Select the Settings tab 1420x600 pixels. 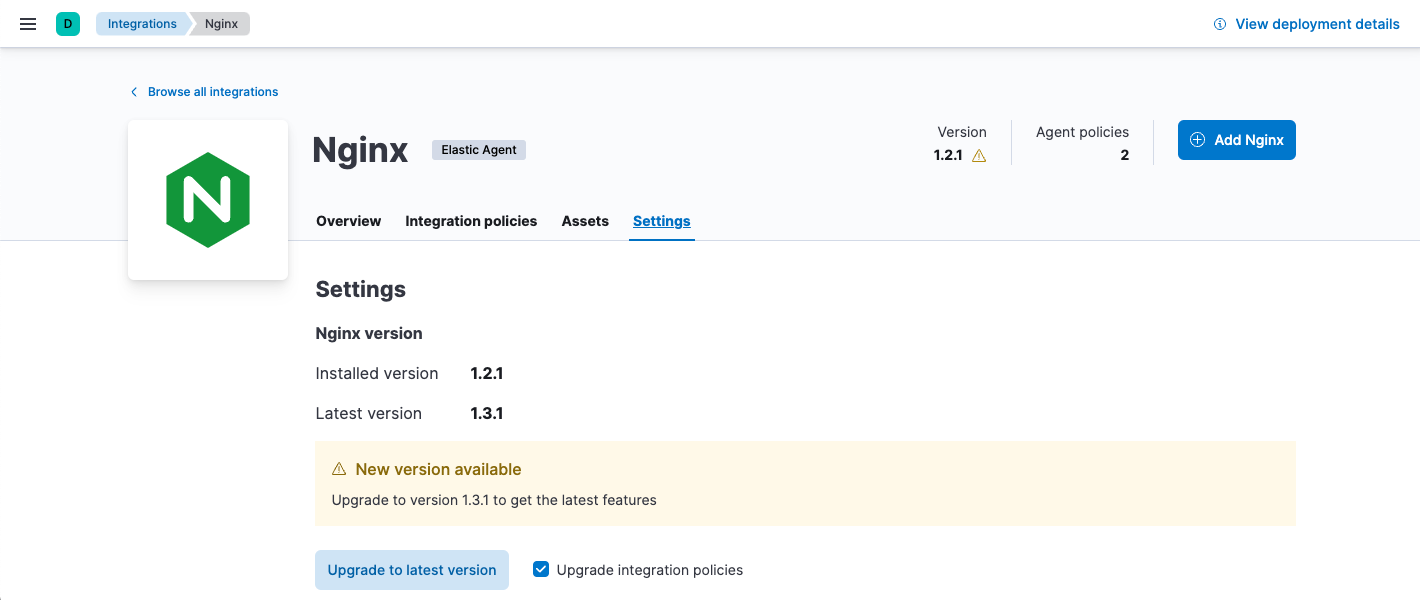(x=661, y=221)
